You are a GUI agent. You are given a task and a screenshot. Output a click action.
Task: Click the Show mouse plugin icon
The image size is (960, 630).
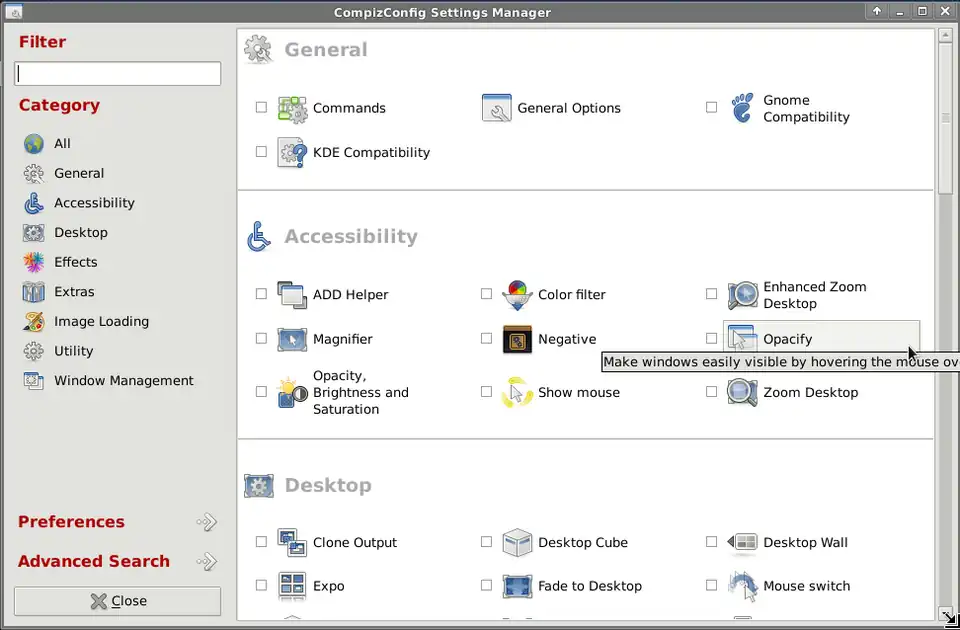click(x=517, y=392)
